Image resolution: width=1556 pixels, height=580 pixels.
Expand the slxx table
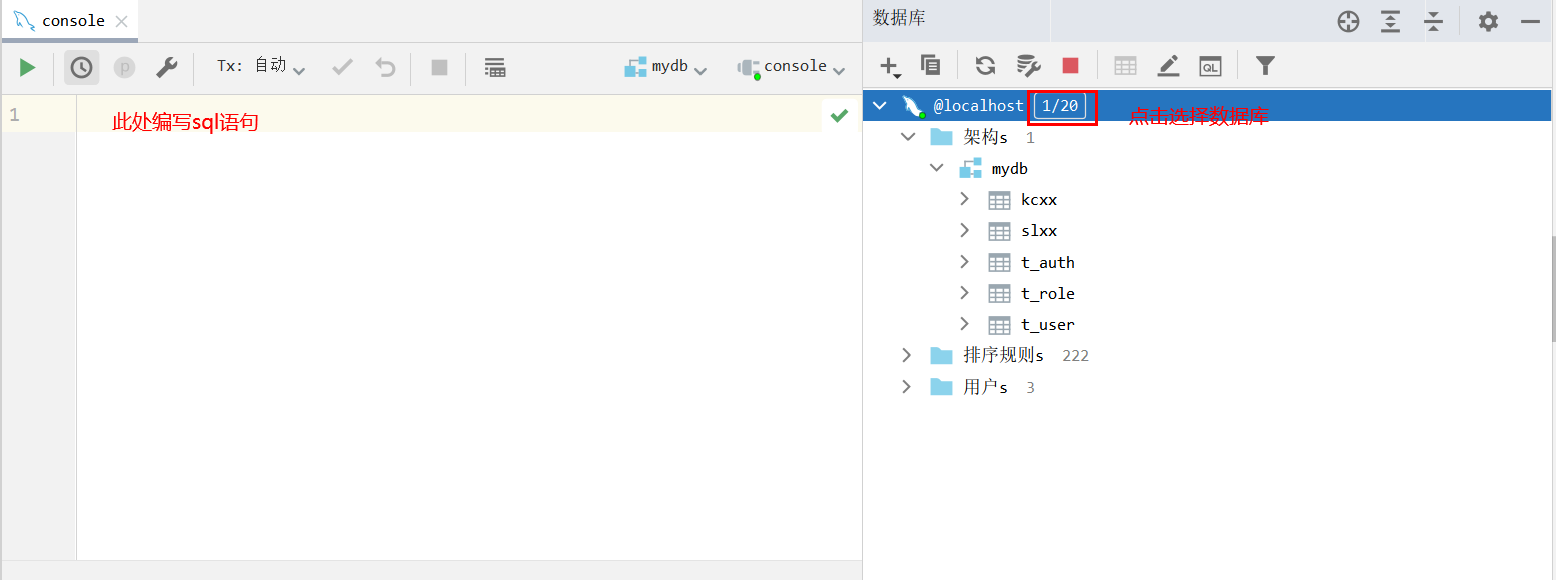[x=964, y=230]
